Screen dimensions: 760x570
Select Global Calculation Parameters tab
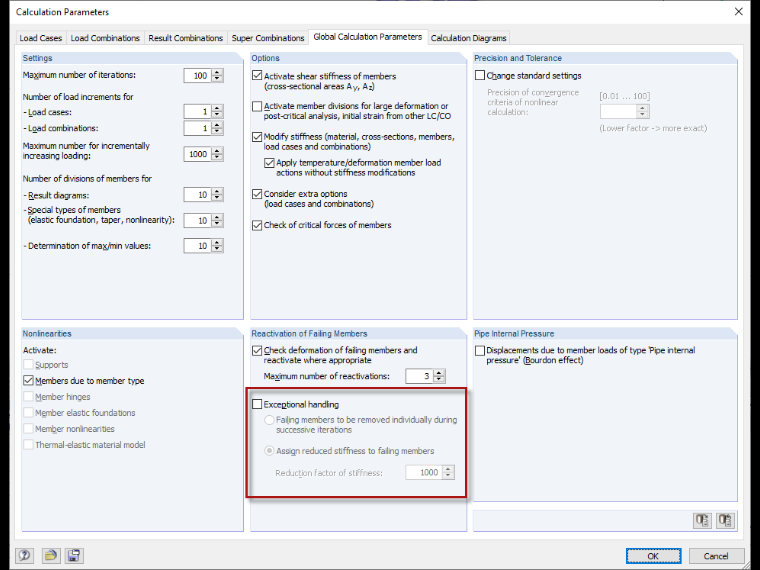[x=368, y=37]
